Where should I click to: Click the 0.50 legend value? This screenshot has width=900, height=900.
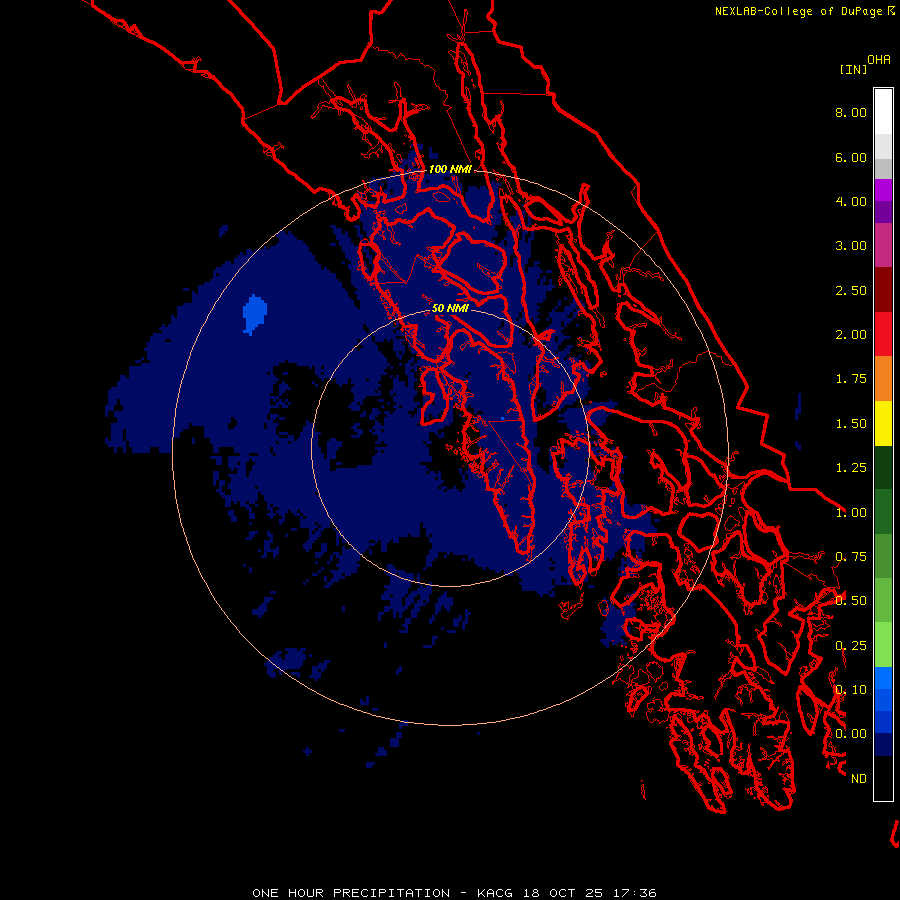[x=851, y=601]
